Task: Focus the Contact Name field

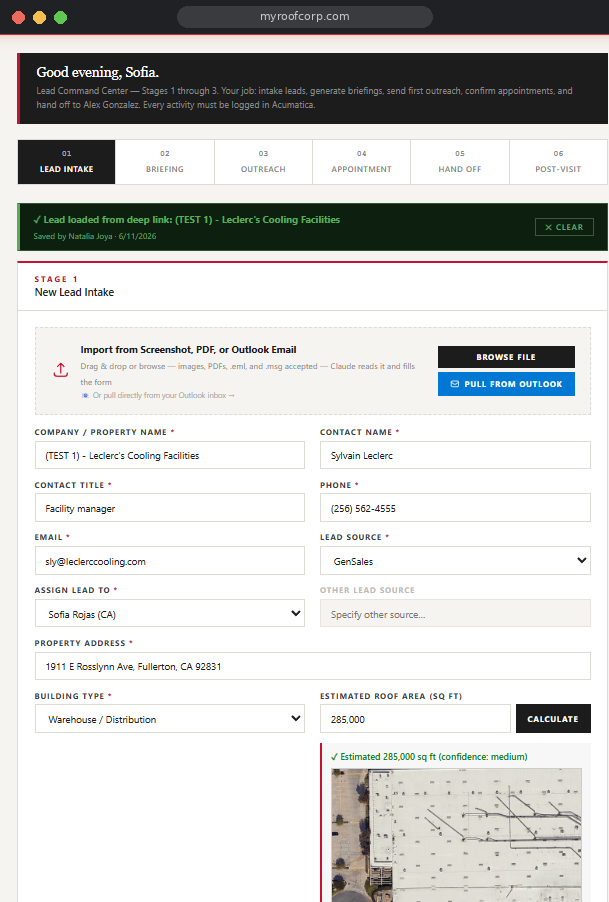Action: pyautogui.click(x=455, y=456)
